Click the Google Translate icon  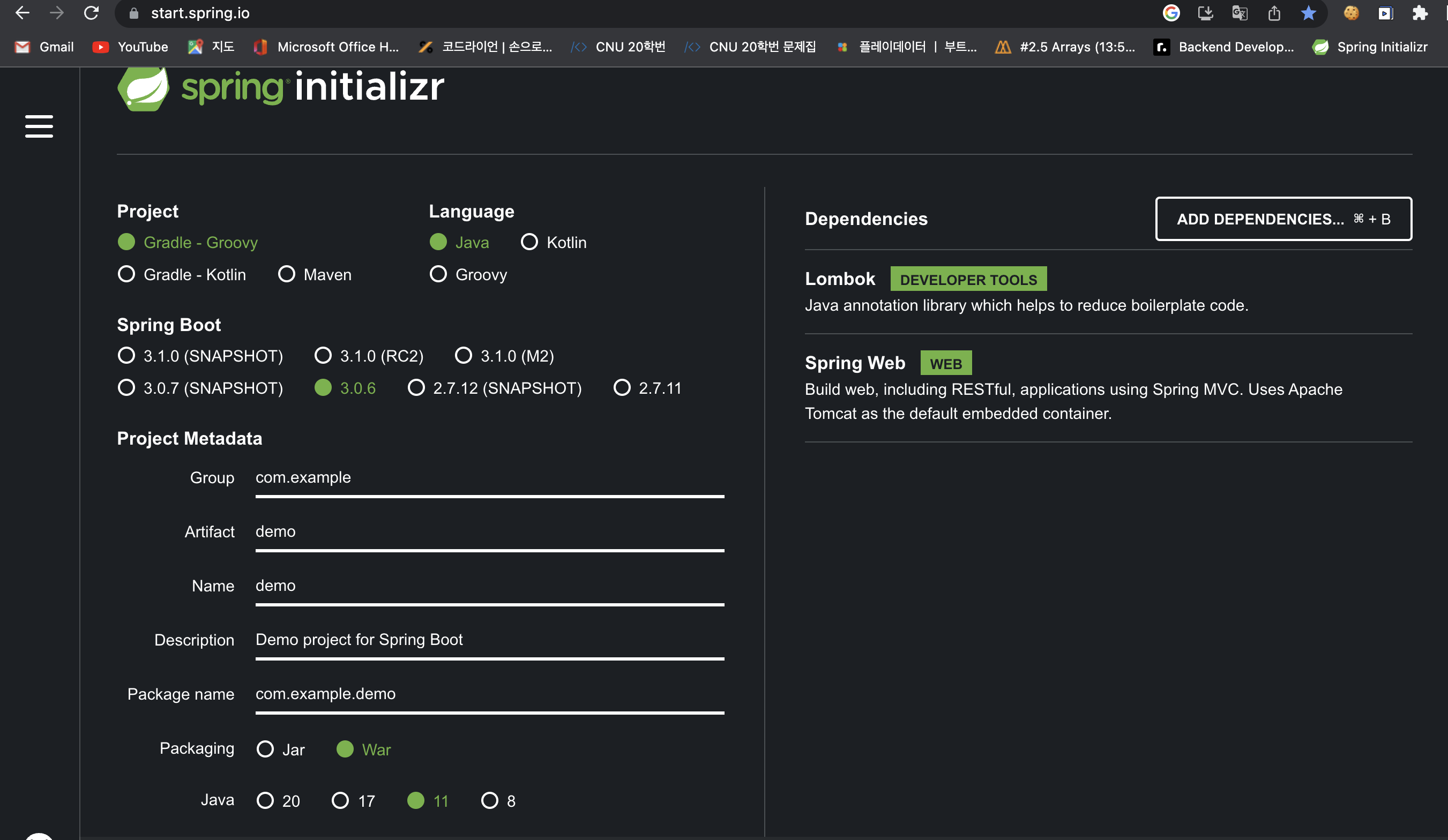coord(1240,13)
